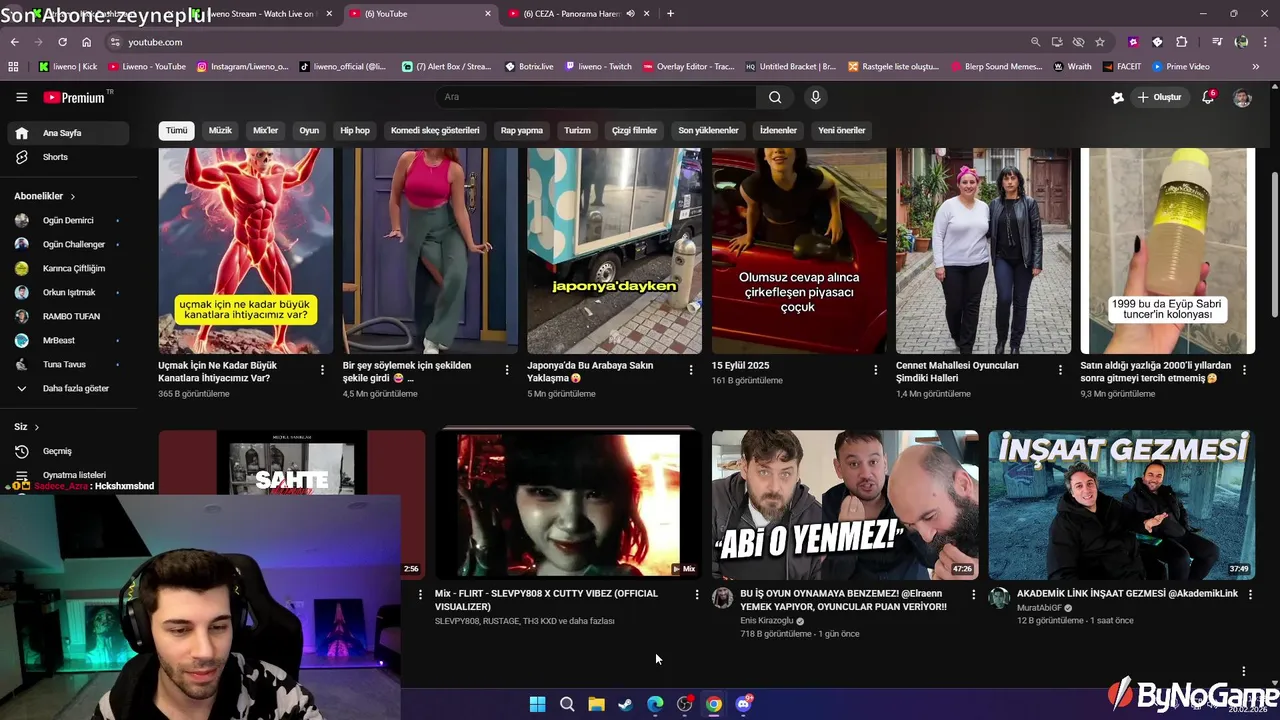Viewport: 1280px width, 720px height.
Task: Open a new browser tab
Action: 670,14
